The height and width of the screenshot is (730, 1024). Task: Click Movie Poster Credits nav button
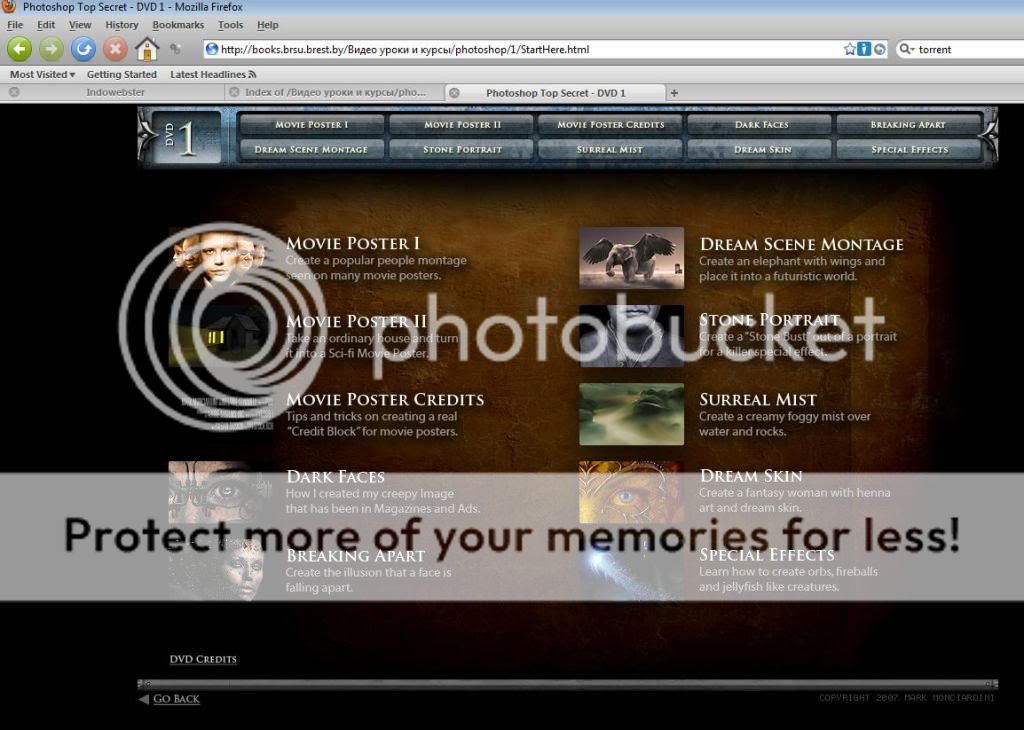pyautogui.click(x=611, y=125)
